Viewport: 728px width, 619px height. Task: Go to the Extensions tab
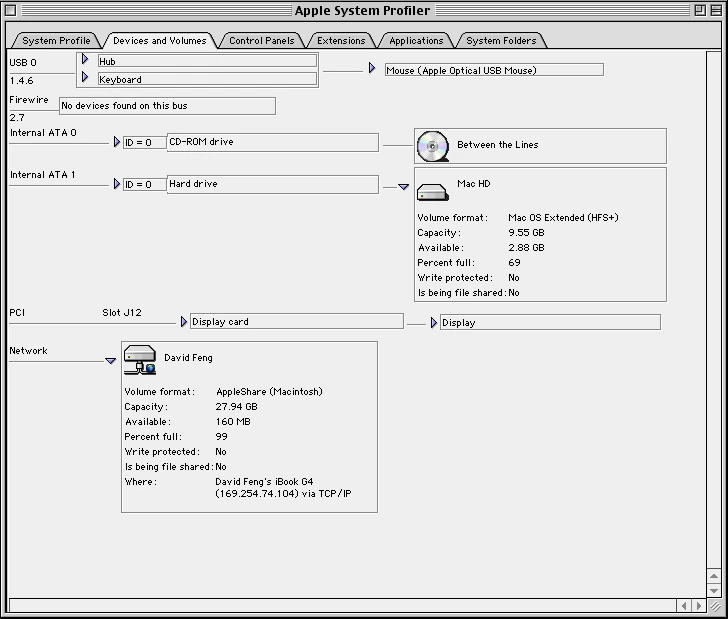point(341,41)
